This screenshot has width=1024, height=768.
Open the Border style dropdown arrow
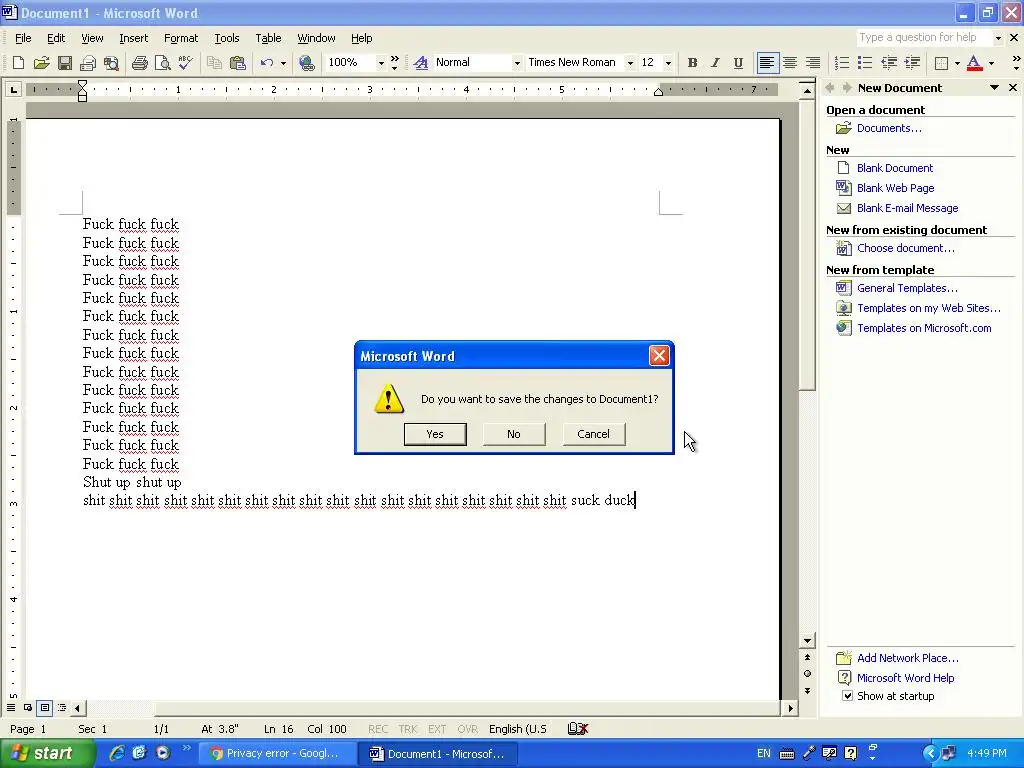(x=957, y=63)
